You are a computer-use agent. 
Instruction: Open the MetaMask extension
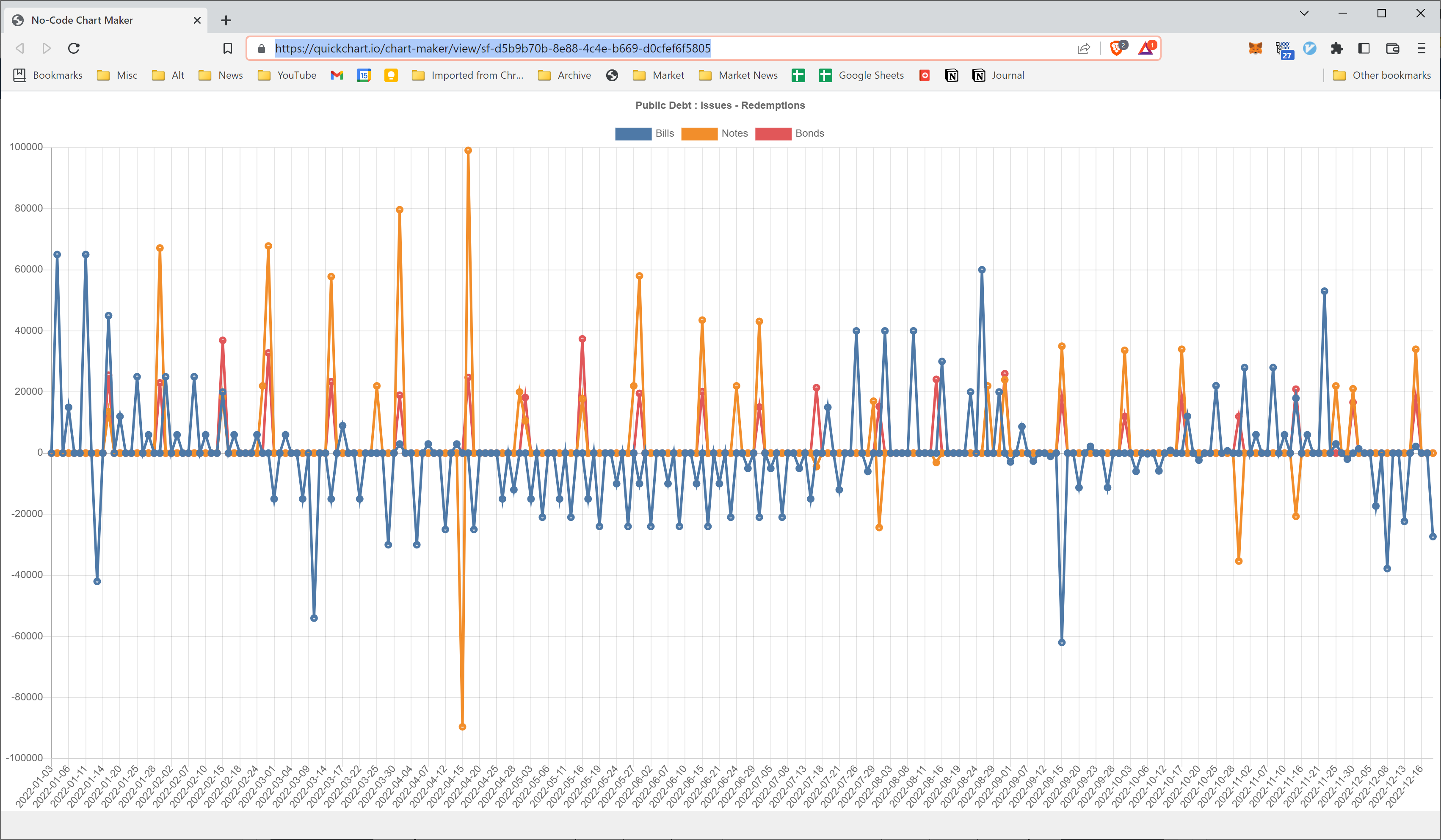click(1255, 48)
